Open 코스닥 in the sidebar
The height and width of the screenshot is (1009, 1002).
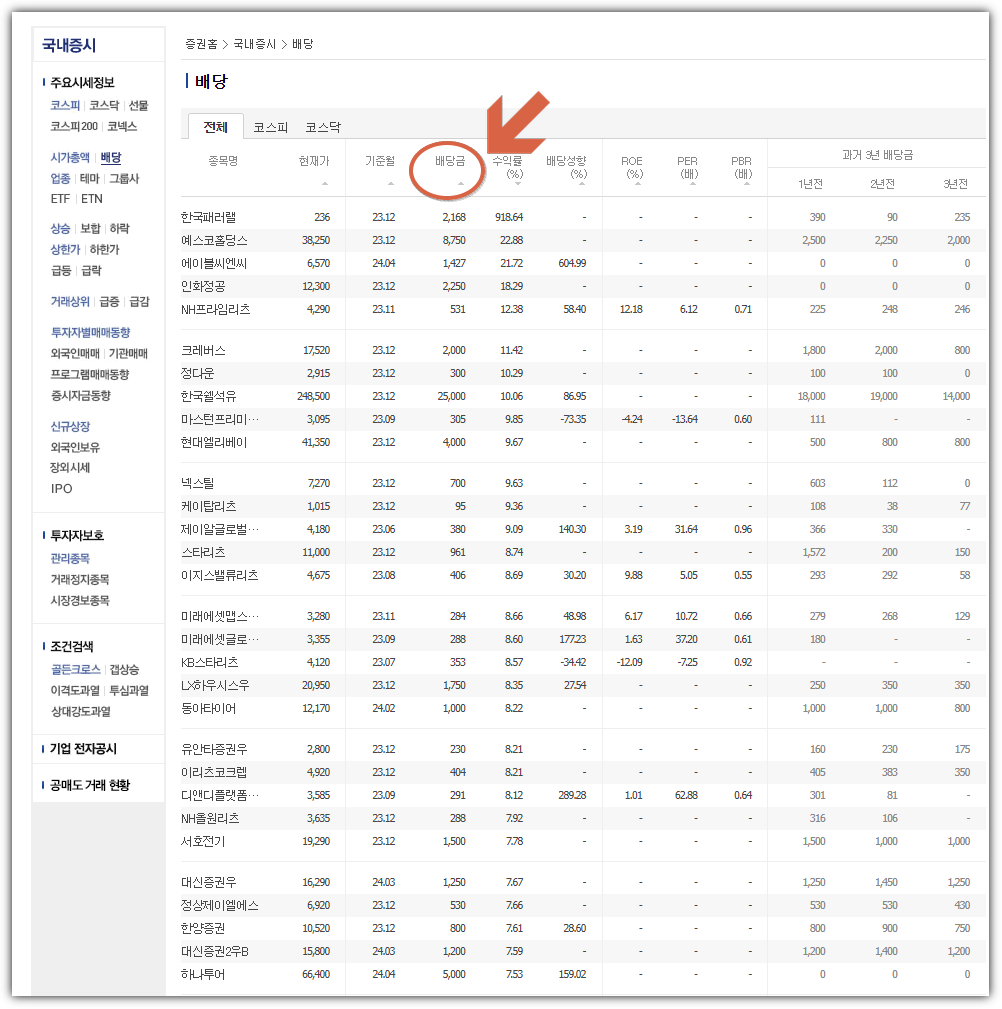pyautogui.click(x=104, y=106)
